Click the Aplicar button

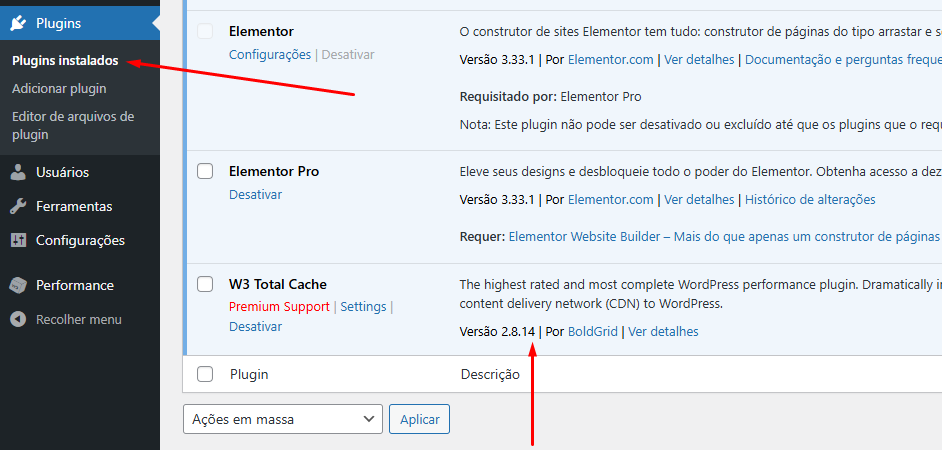point(419,419)
